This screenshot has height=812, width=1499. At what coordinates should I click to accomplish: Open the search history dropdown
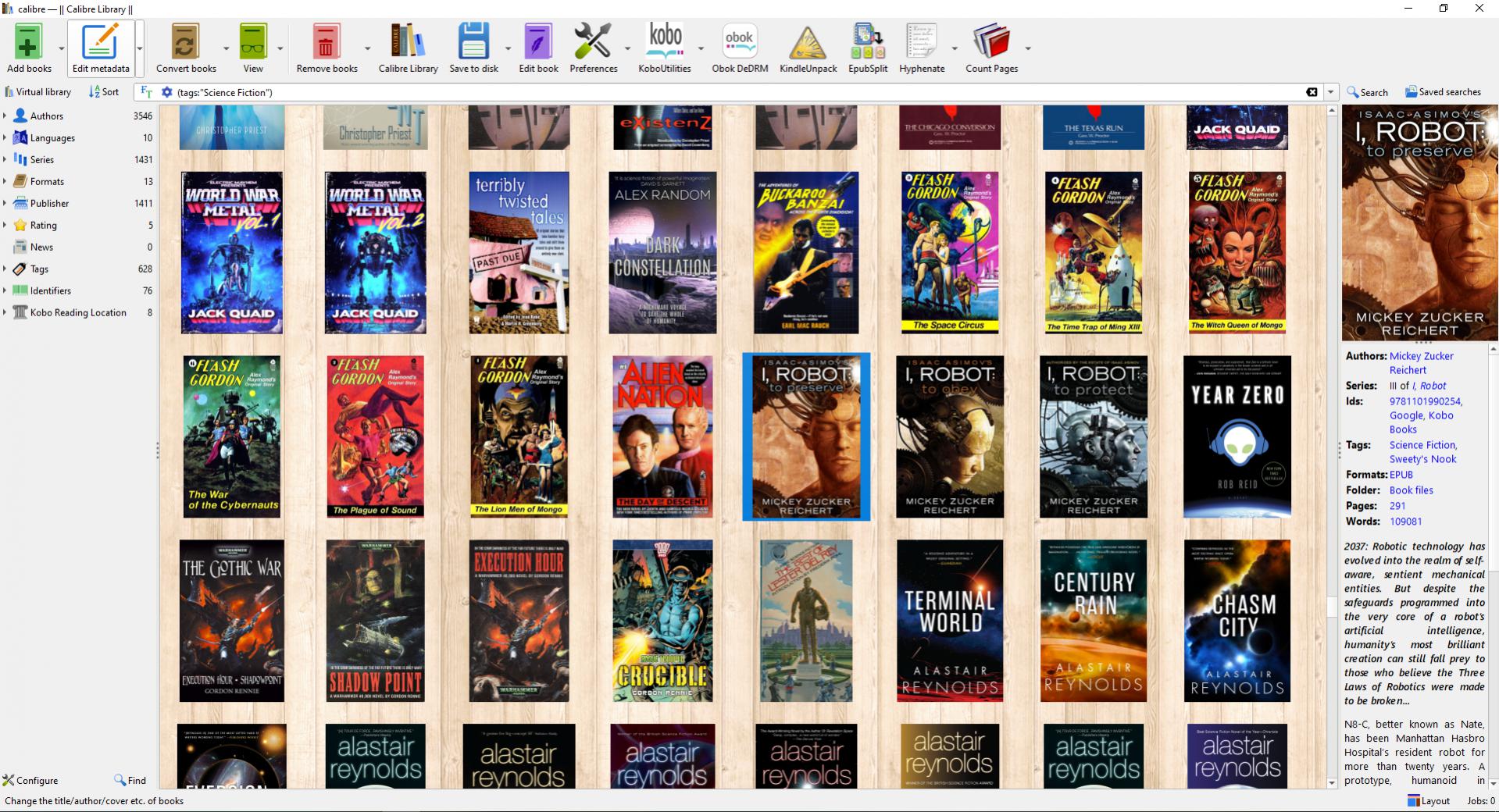(1330, 92)
